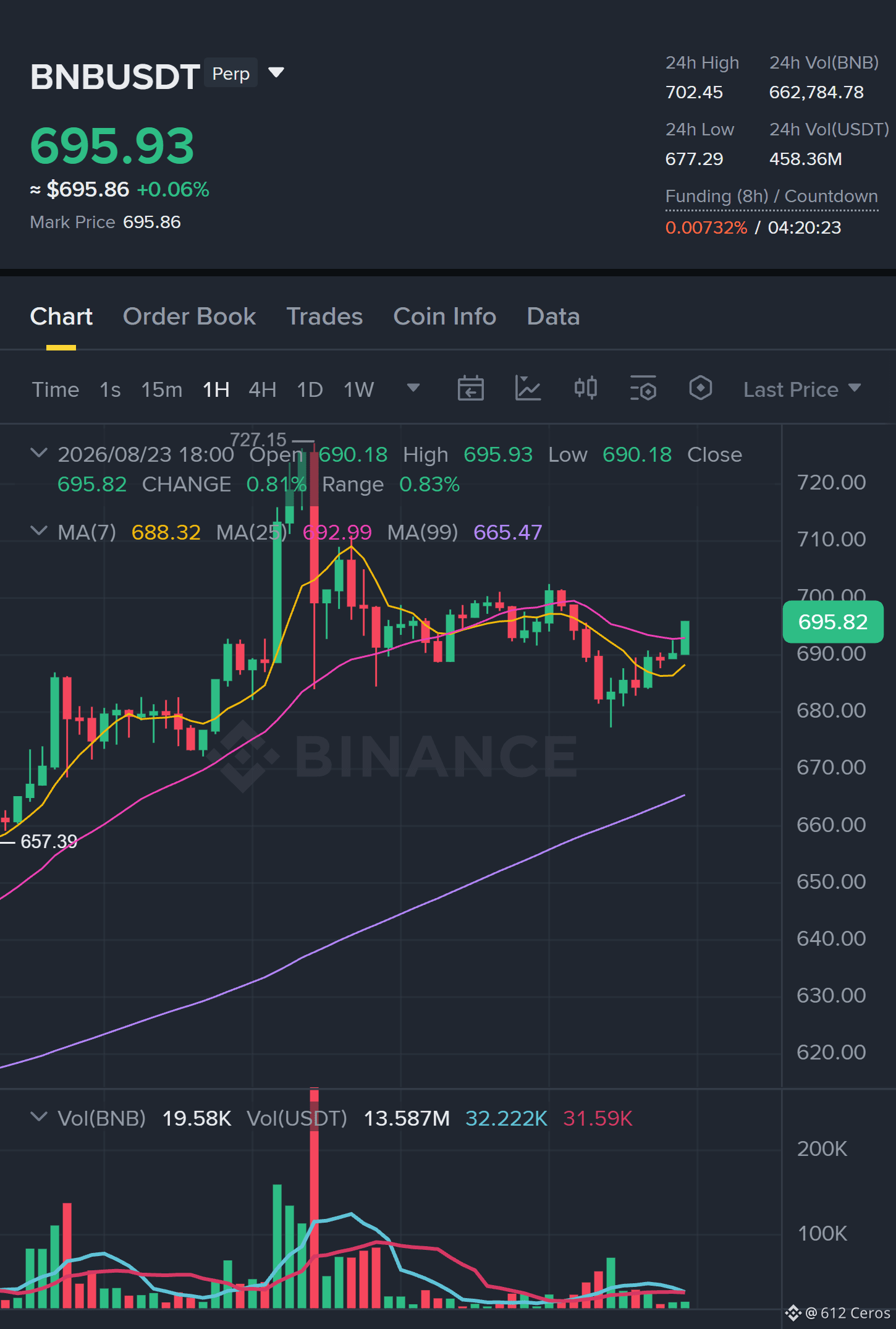Click the 24h High value 702.45
Image resolution: width=896 pixels, height=1329 pixels.
[x=694, y=93]
